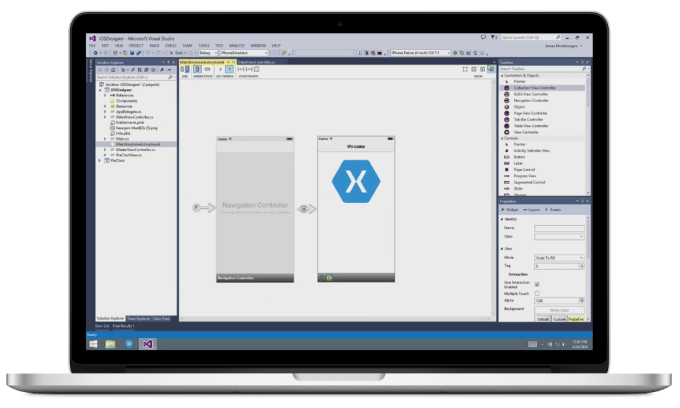Viewport: 680px width, 408px height.
Task: Open Visual Studio from the taskbar
Action: tap(147, 344)
